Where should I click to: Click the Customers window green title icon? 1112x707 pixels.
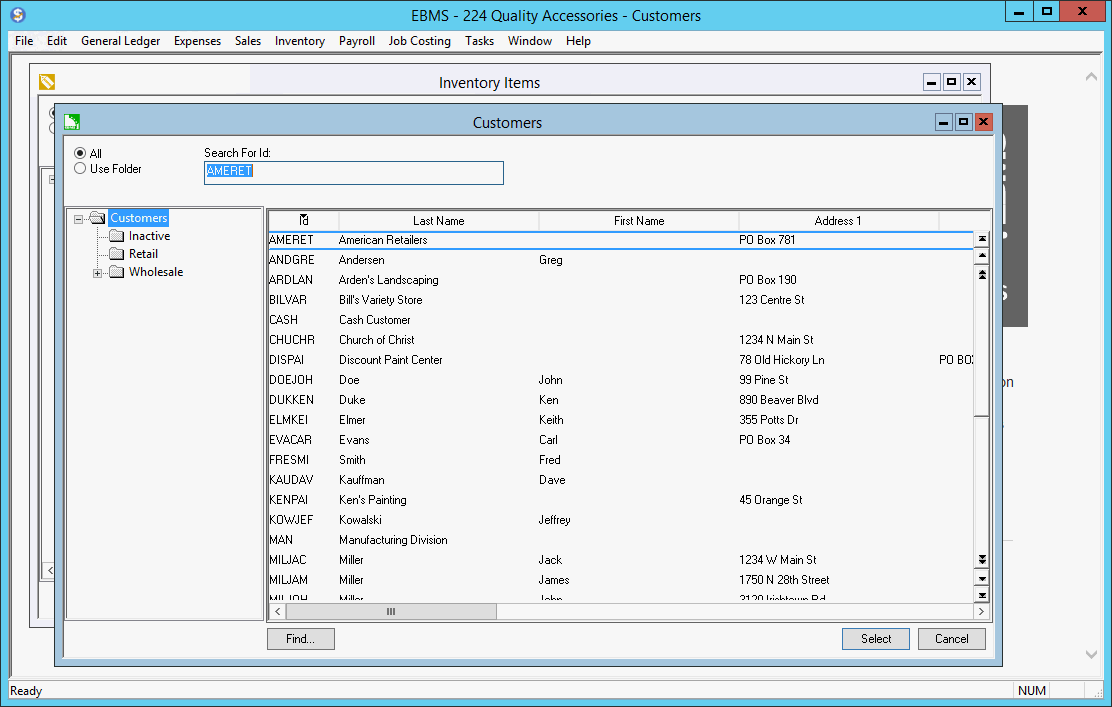click(71, 122)
